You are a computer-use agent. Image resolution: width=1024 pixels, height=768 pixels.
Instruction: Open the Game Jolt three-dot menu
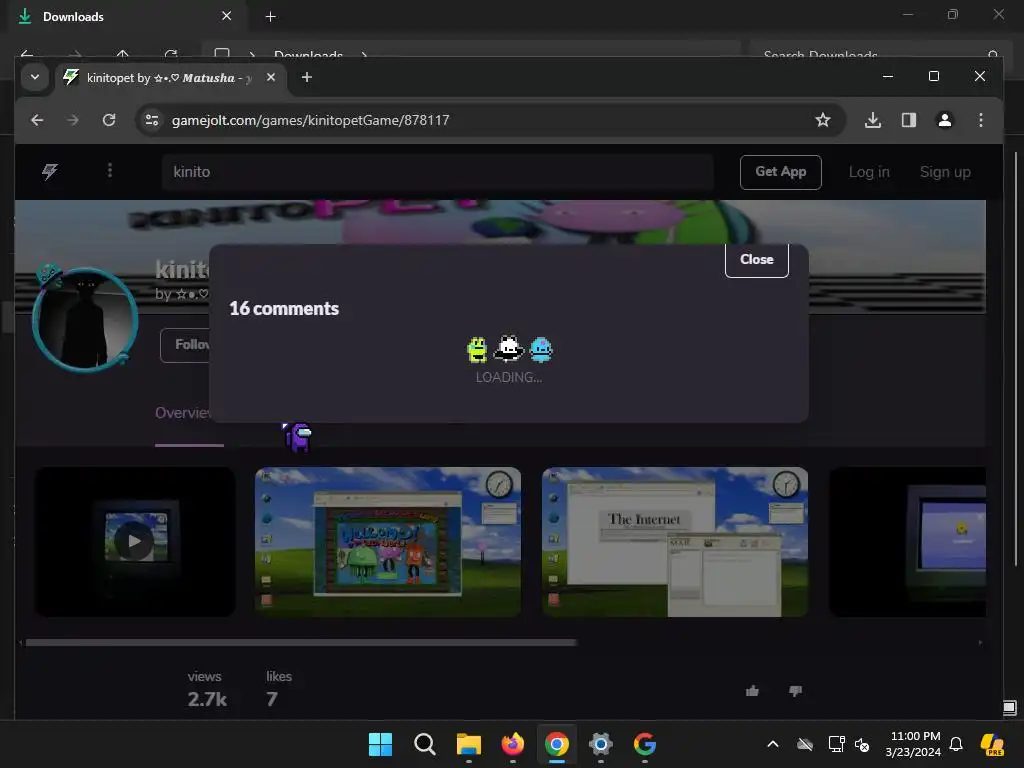[x=110, y=171]
